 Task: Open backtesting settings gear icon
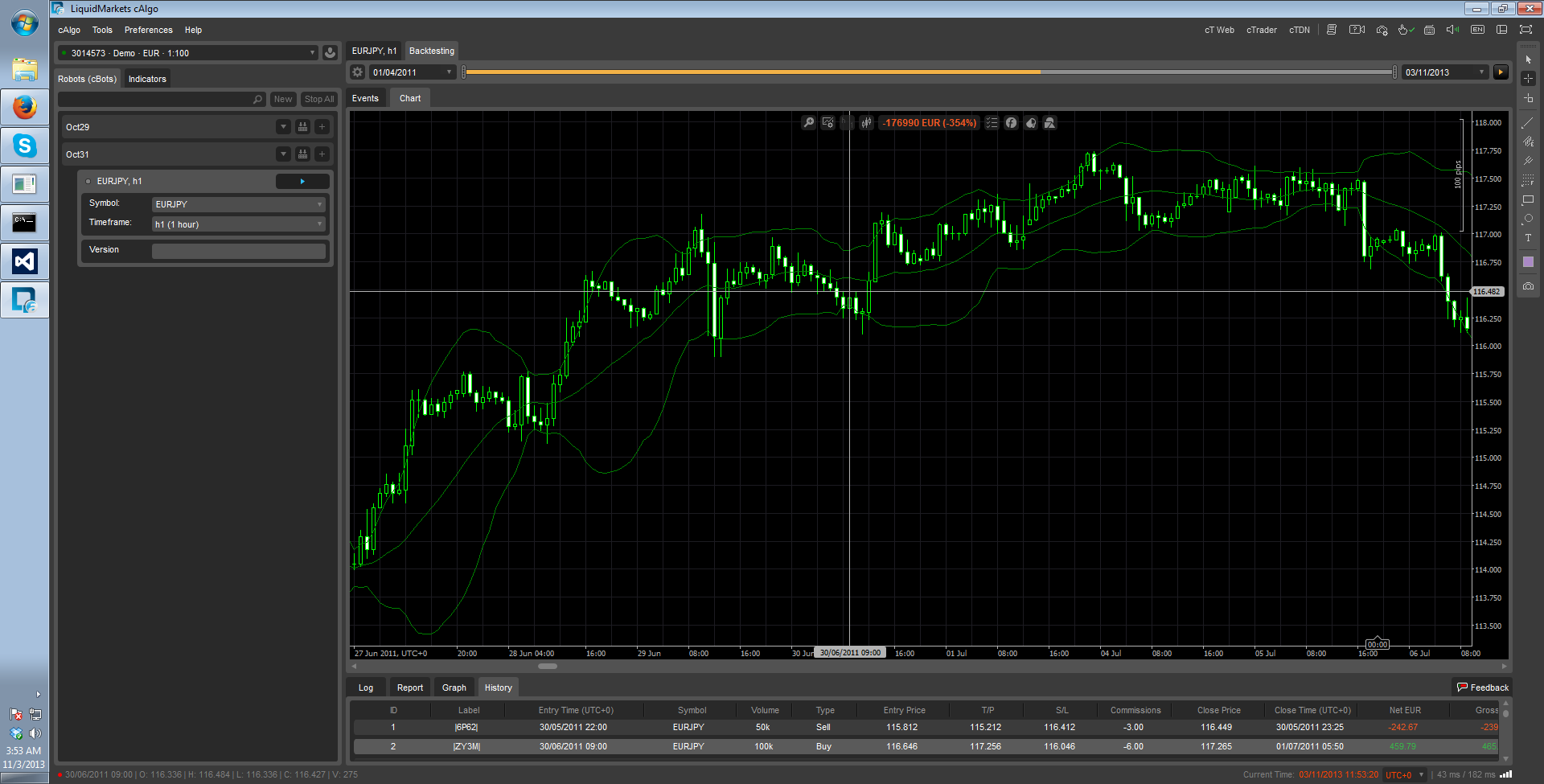[x=358, y=72]
